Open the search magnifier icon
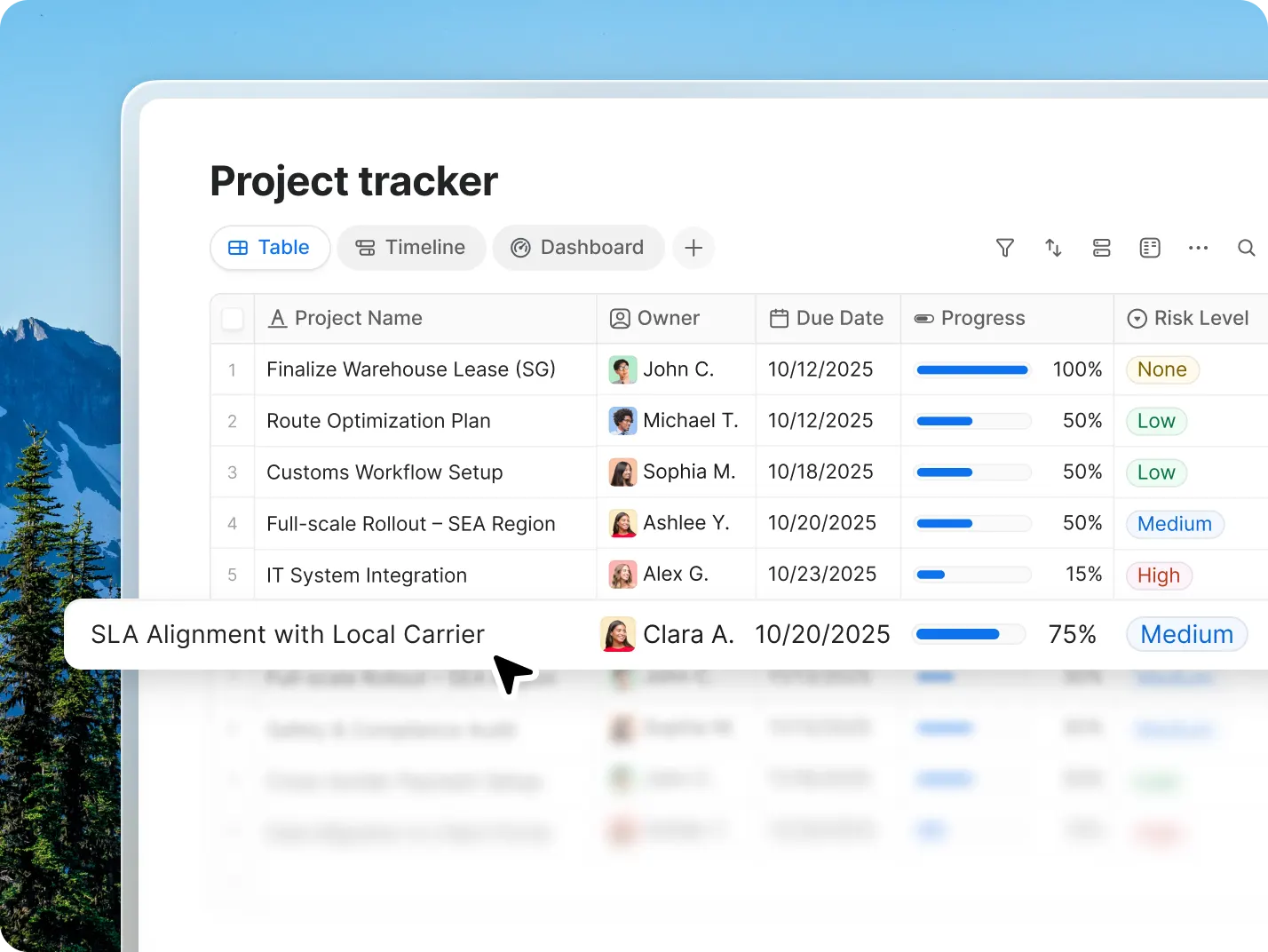Viewport: 1268px width, 952px height. point(1247,248)
